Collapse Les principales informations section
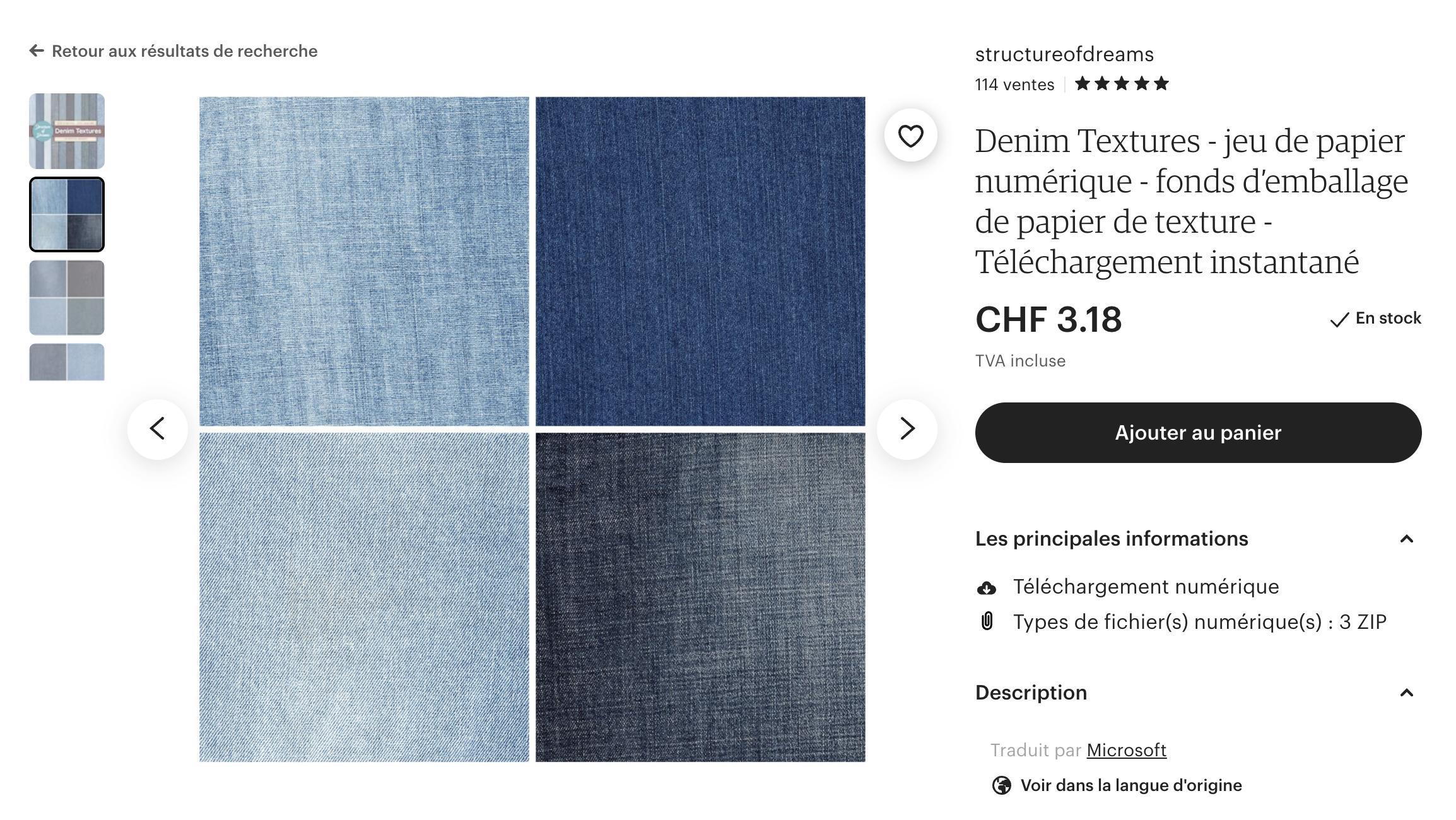 pos(1406,539)
